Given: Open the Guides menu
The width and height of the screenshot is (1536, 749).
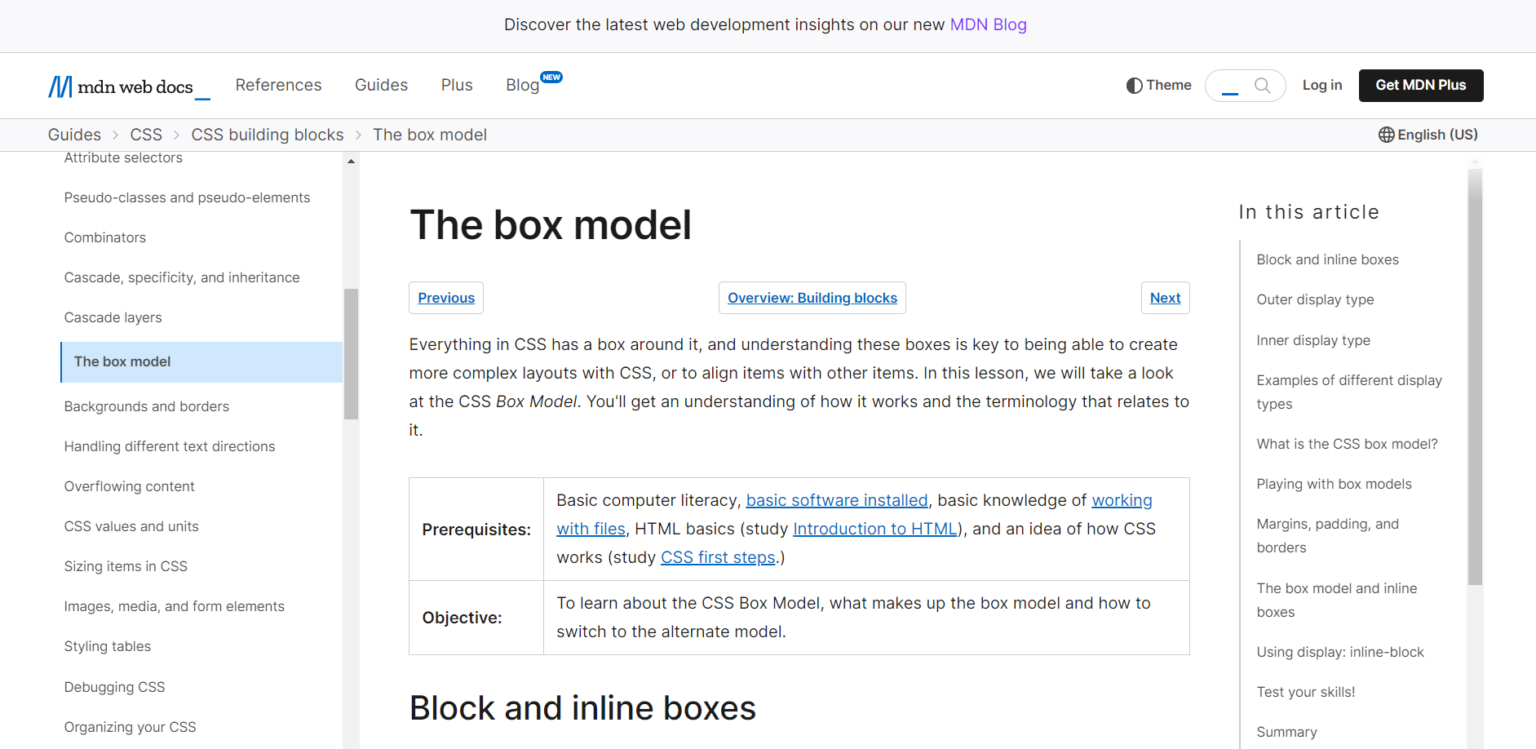Looking at the screenshot, I should 381,85.
